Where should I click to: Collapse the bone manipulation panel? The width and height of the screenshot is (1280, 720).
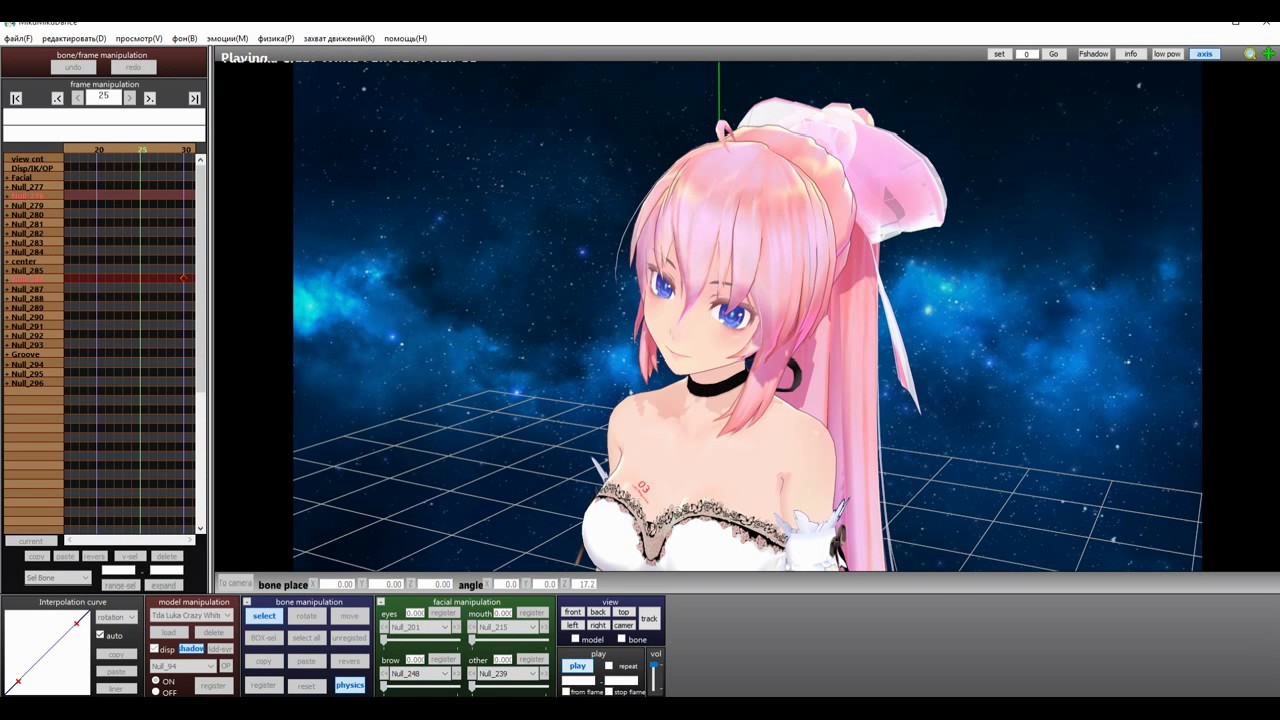click(247, 602)
